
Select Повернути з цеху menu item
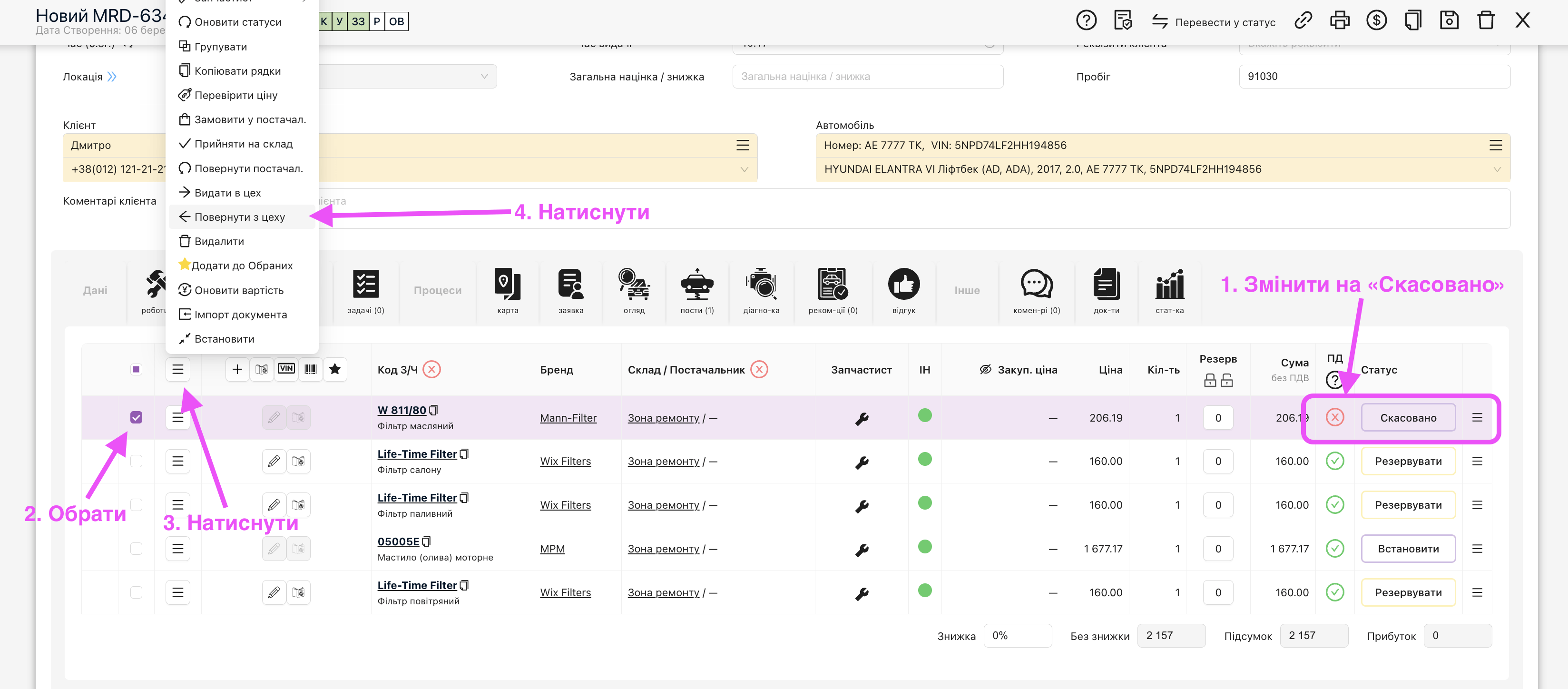[x=239, y=217]
